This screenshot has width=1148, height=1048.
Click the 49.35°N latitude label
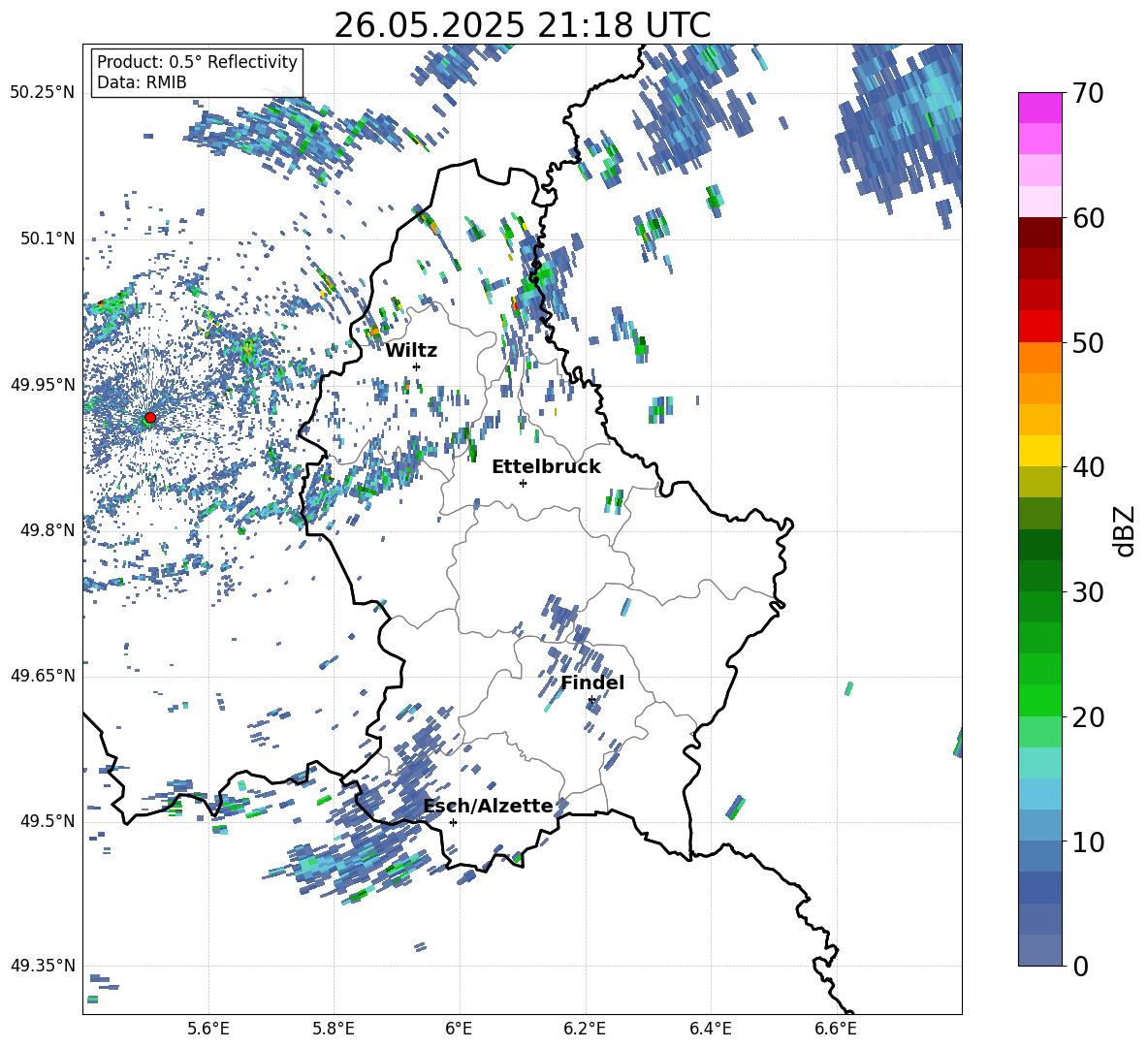pos(43,966)
